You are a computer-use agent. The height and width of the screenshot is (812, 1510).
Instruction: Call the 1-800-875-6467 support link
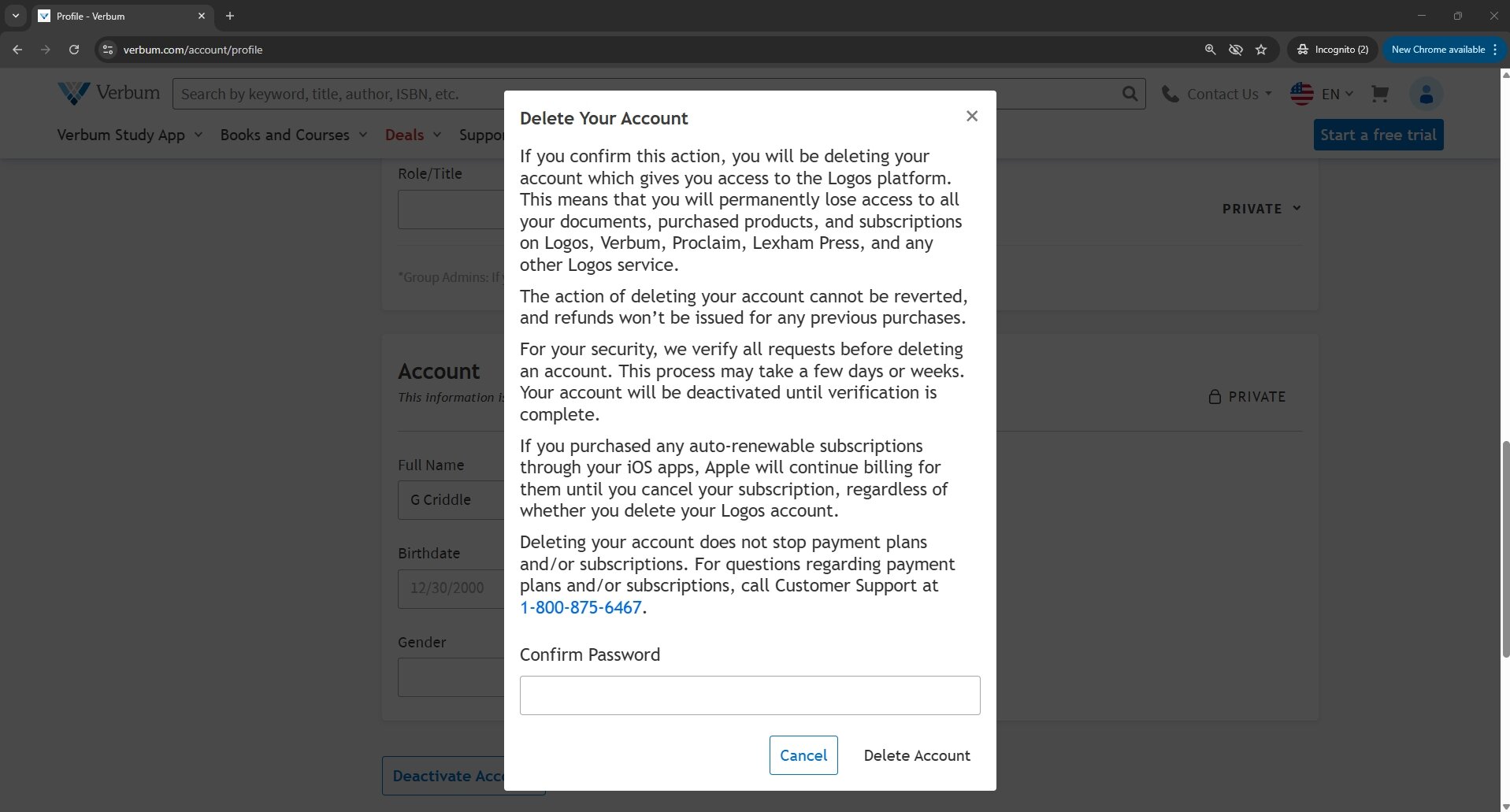(x=581, y=607)
